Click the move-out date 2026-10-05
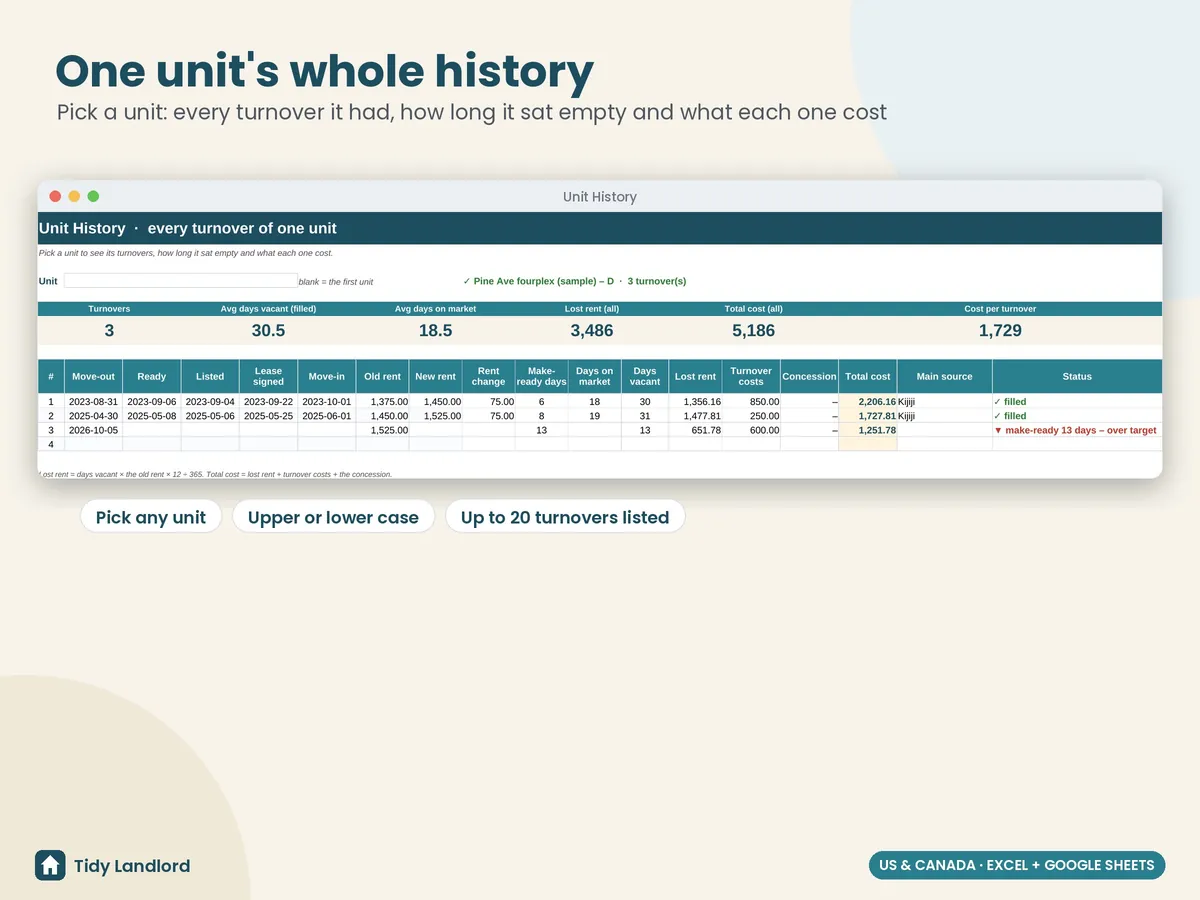1200x900 pixels. [94, 430]
